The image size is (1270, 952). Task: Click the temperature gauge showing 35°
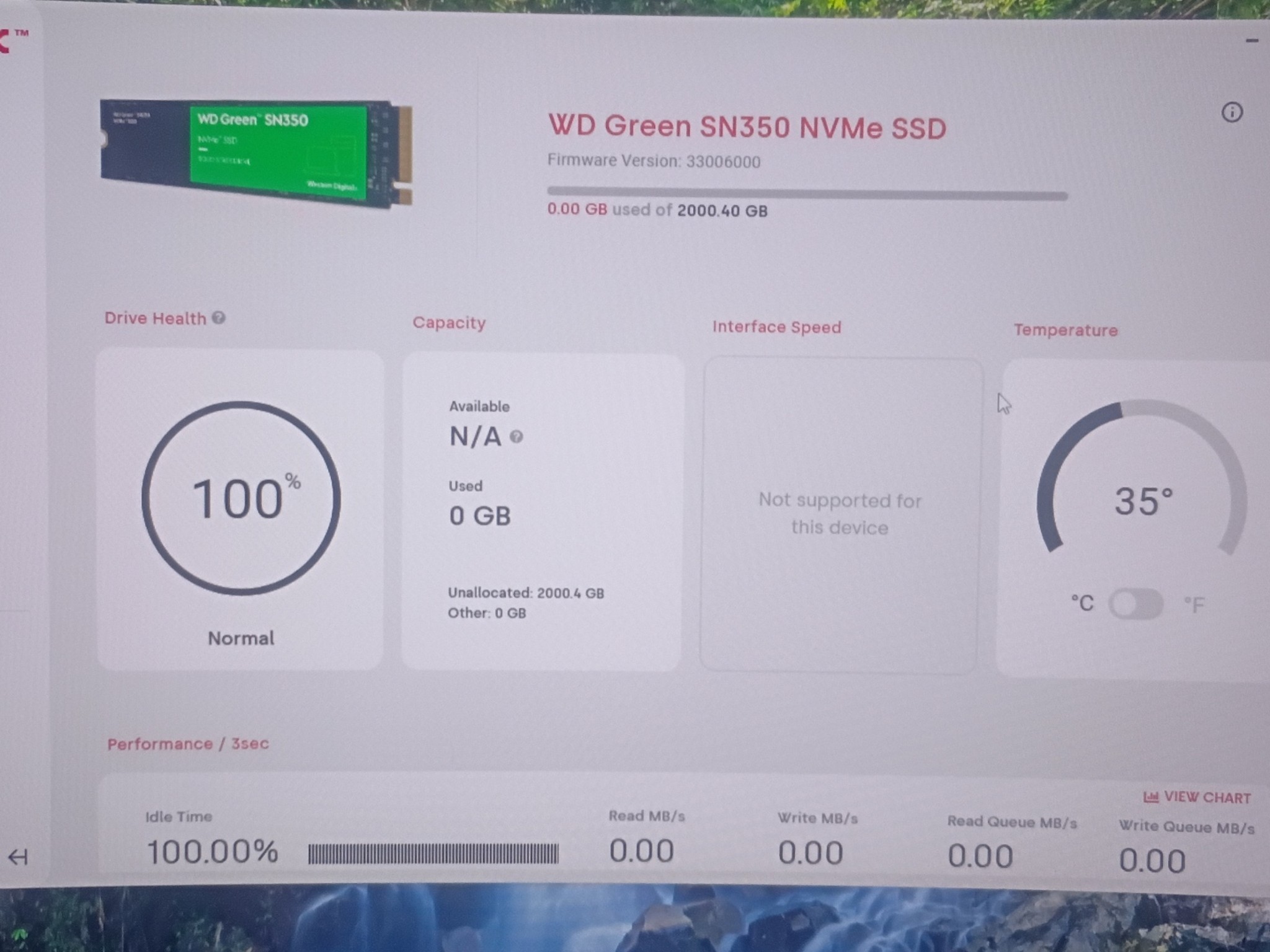[x=1142, y=478]
